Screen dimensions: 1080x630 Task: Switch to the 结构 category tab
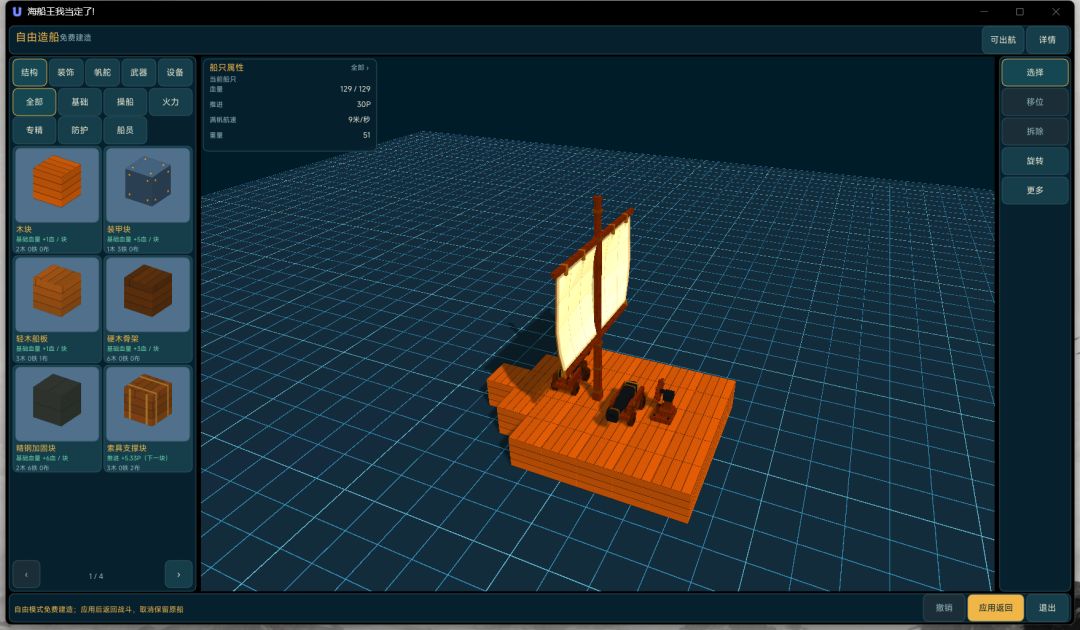[x=30, y=72]
